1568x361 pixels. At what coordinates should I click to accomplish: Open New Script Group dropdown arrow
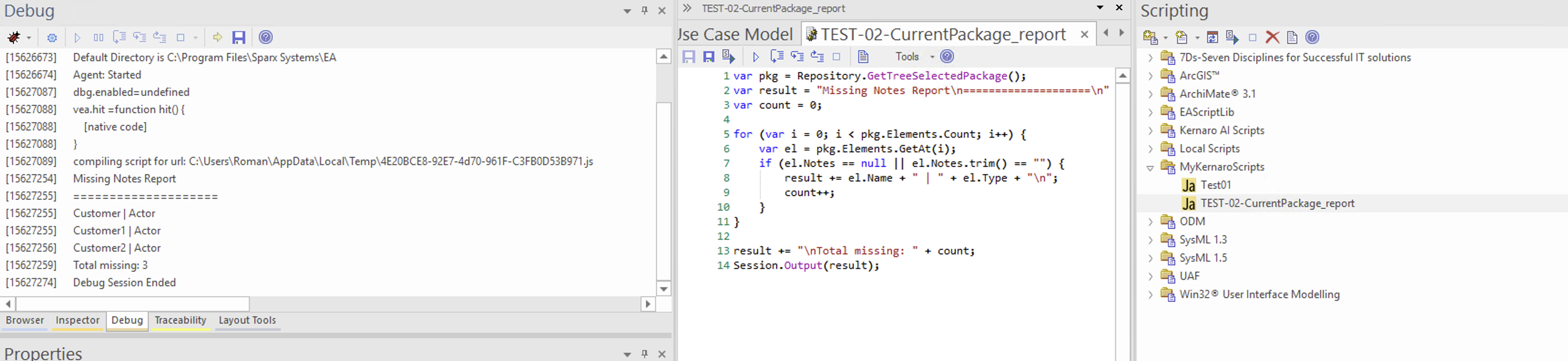pos(1165,38)
